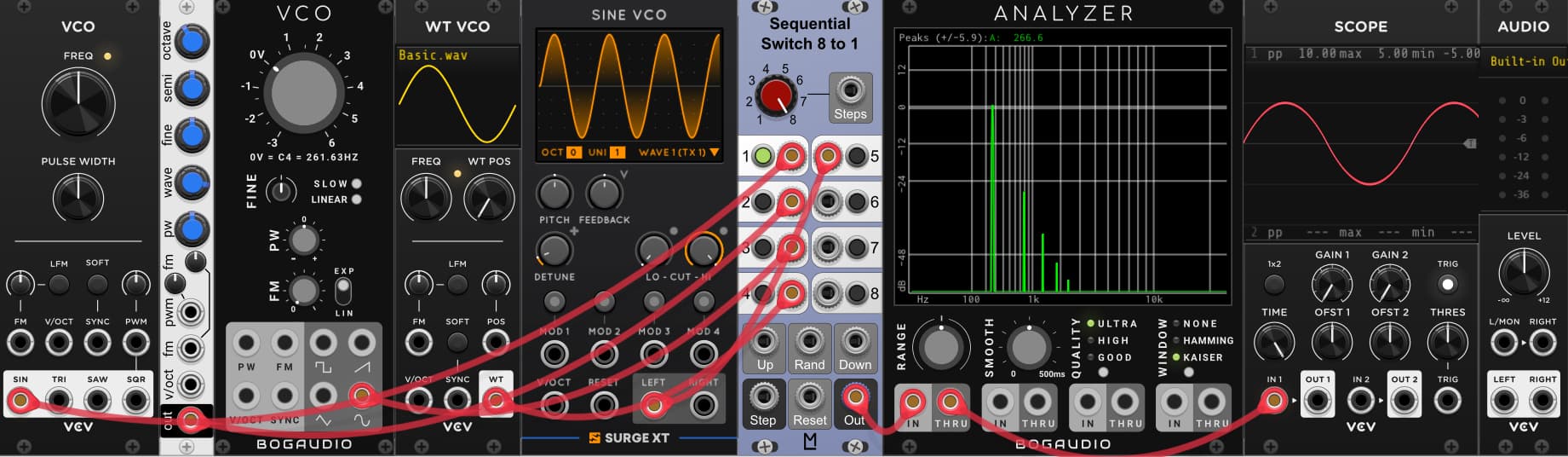Click the first THRU jack on Analyzer
This screenshot has height=457, width=1568.
click(x=951, y=401)
